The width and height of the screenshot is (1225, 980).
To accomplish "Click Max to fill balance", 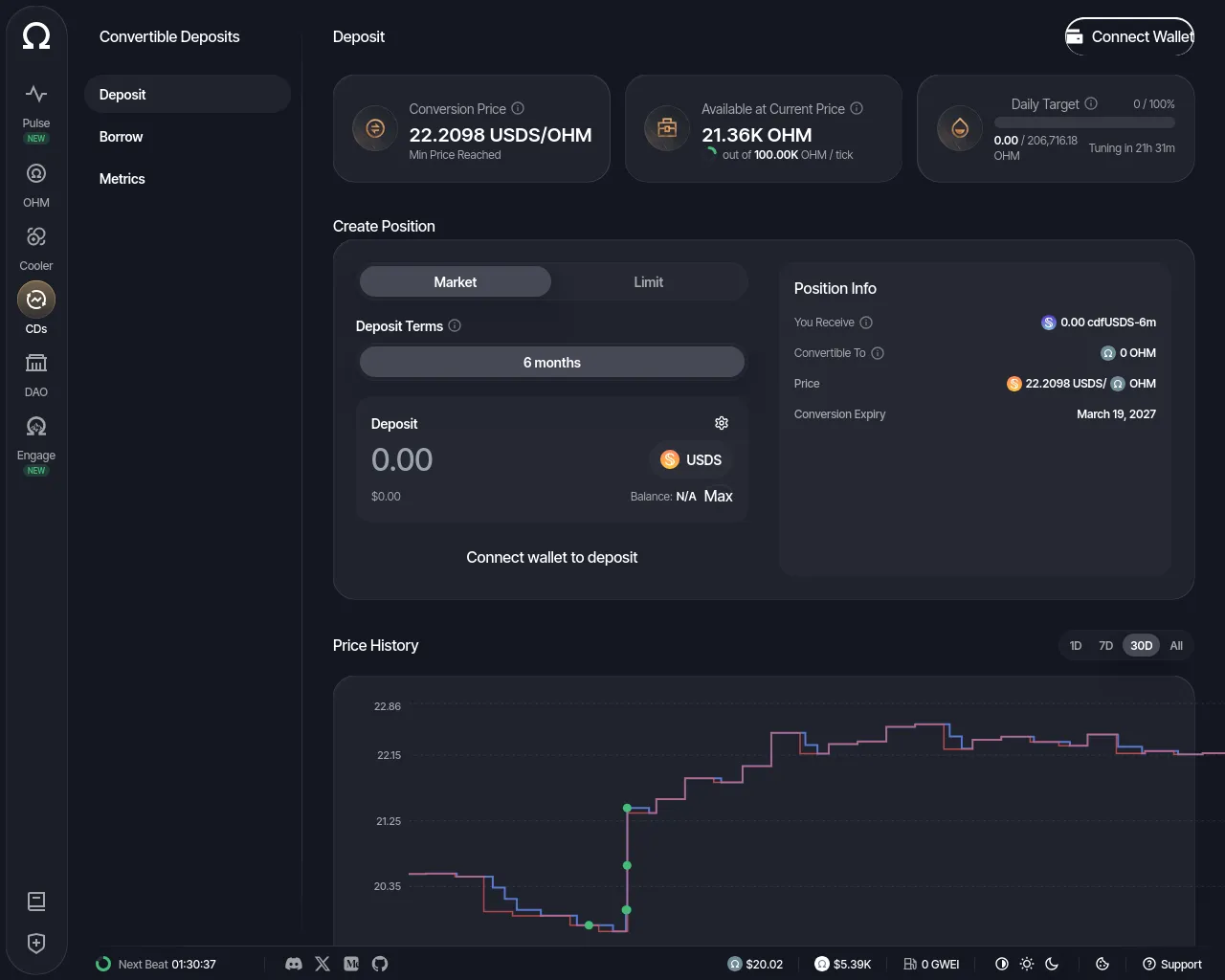I will 718,496.
